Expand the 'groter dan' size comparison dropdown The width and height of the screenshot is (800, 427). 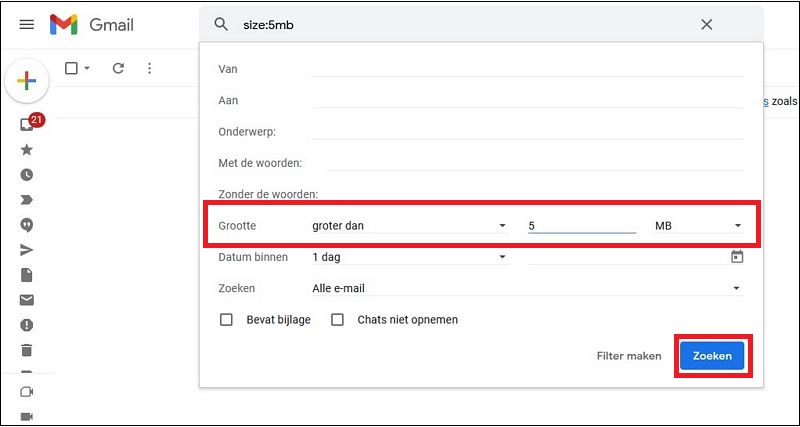click(x=410, y=225)
